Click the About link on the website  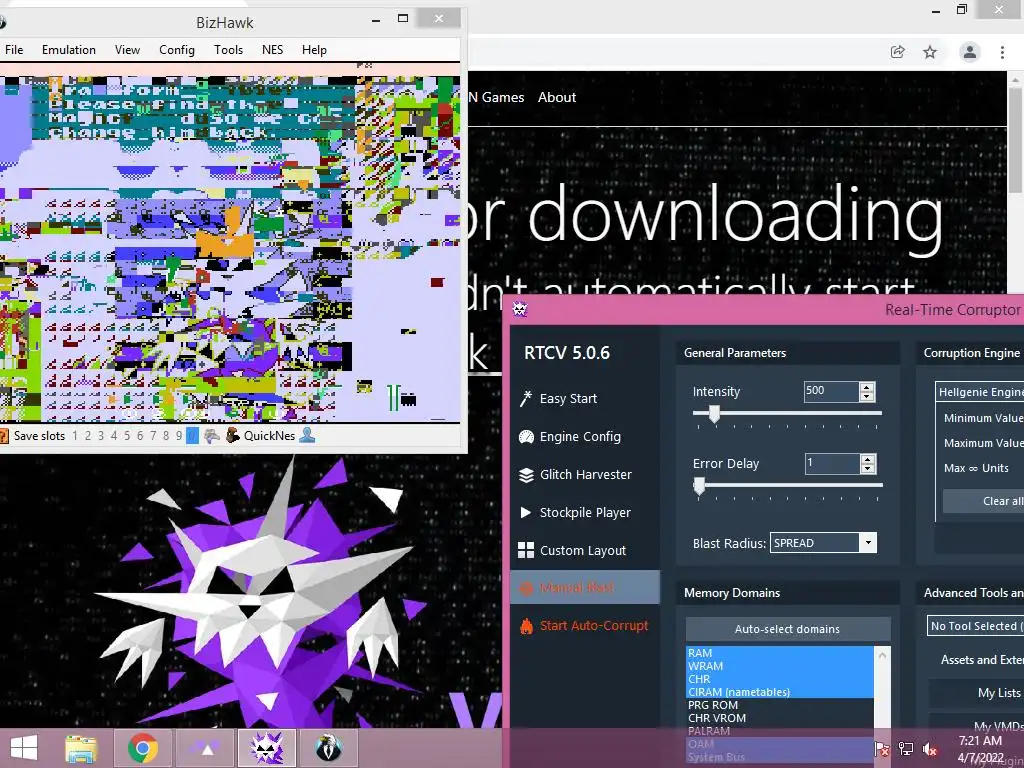(557, 97)
